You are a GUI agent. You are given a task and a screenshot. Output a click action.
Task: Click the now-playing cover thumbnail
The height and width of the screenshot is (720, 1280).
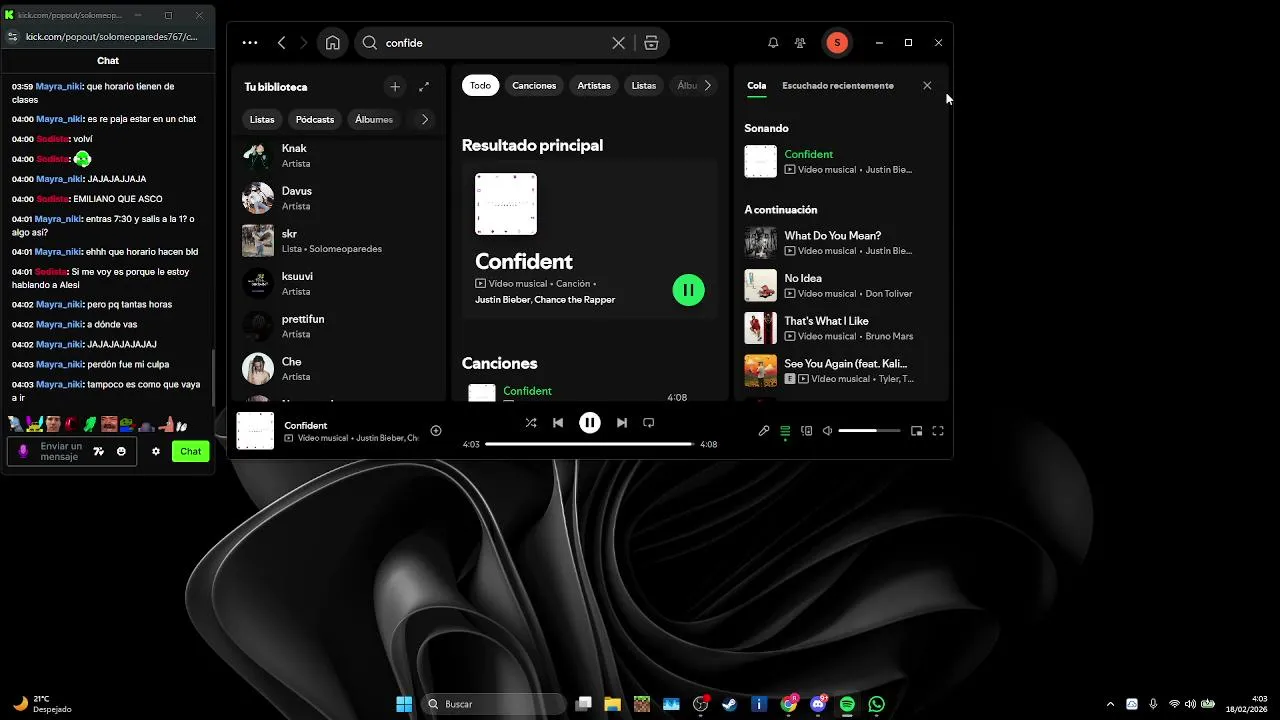255,431
